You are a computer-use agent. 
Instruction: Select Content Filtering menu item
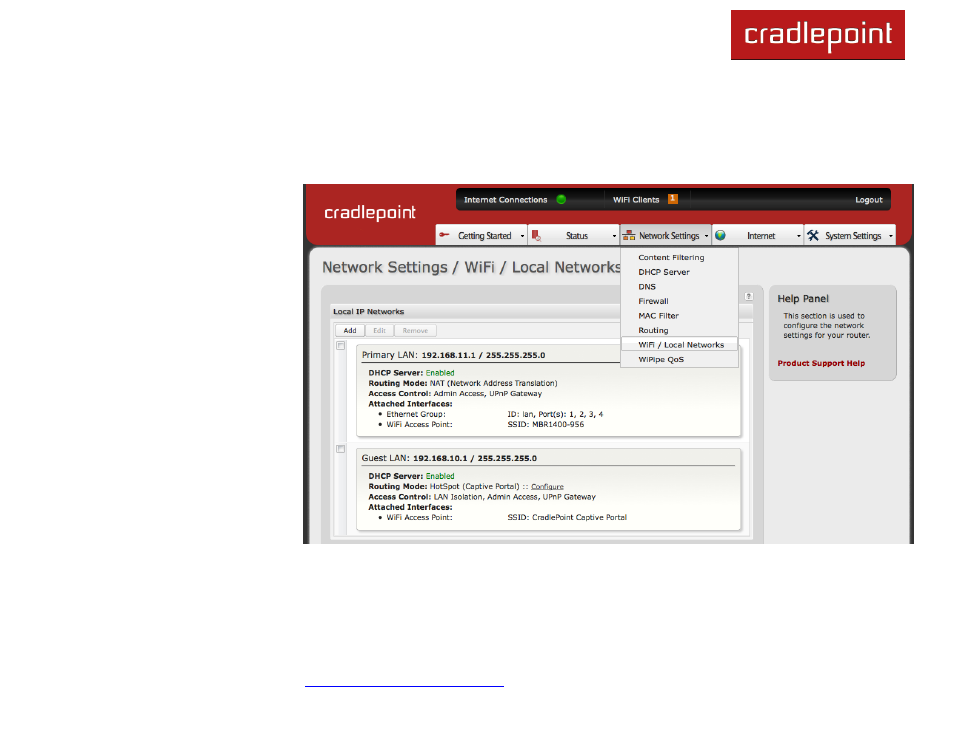pos(679,257)
